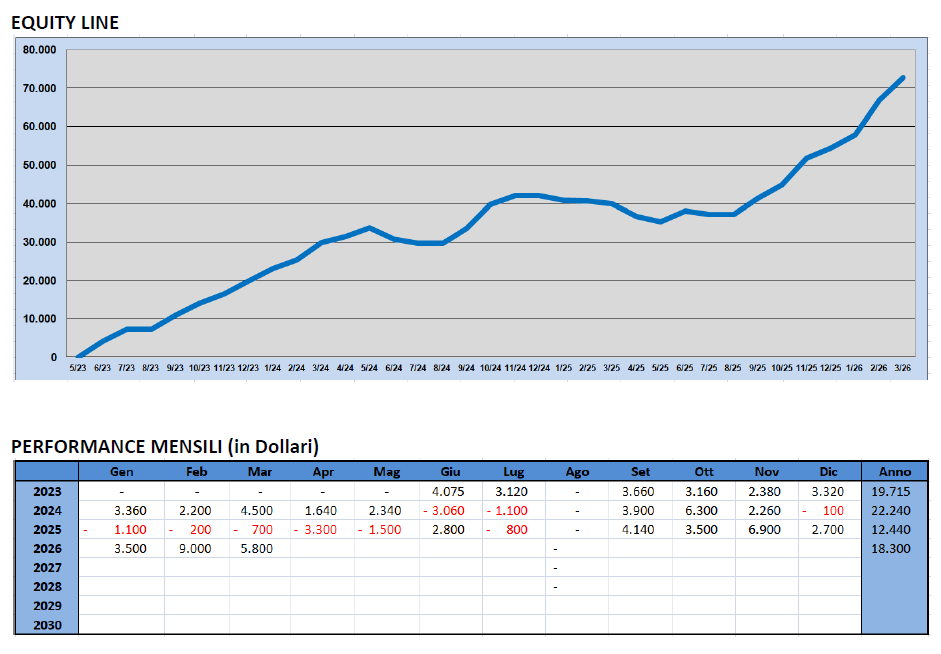Select the 2030 row label
941x654 pixels.
46,625
